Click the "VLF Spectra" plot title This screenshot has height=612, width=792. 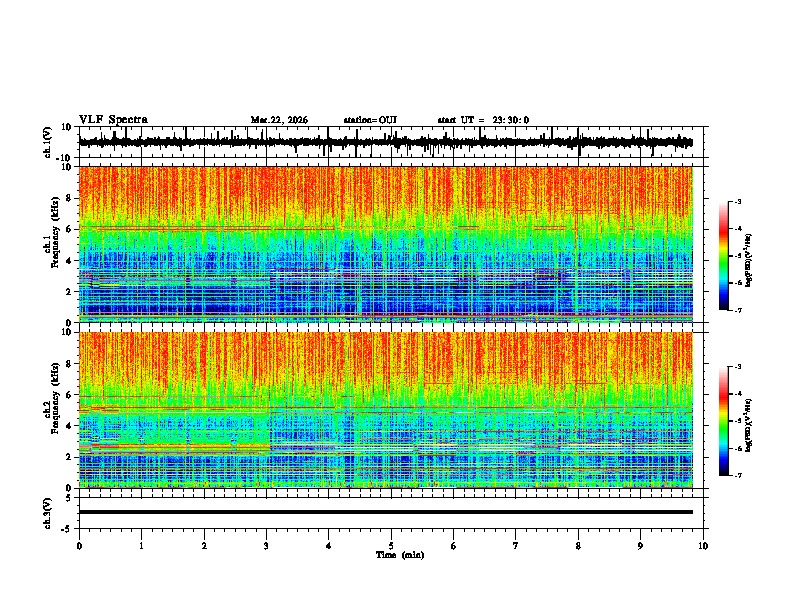tap(113, 120)
